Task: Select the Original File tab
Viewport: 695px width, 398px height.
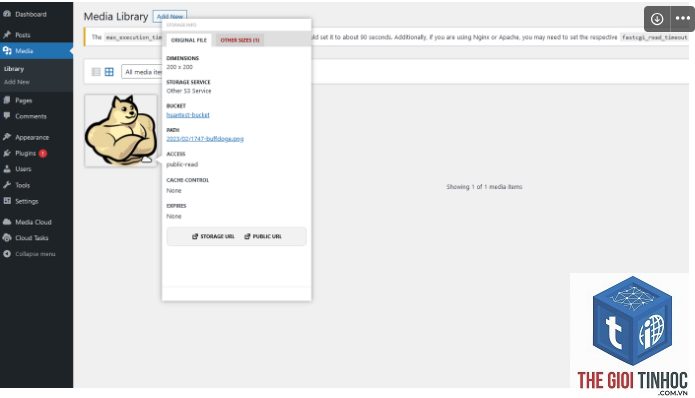Action: (x=189, y=40)
